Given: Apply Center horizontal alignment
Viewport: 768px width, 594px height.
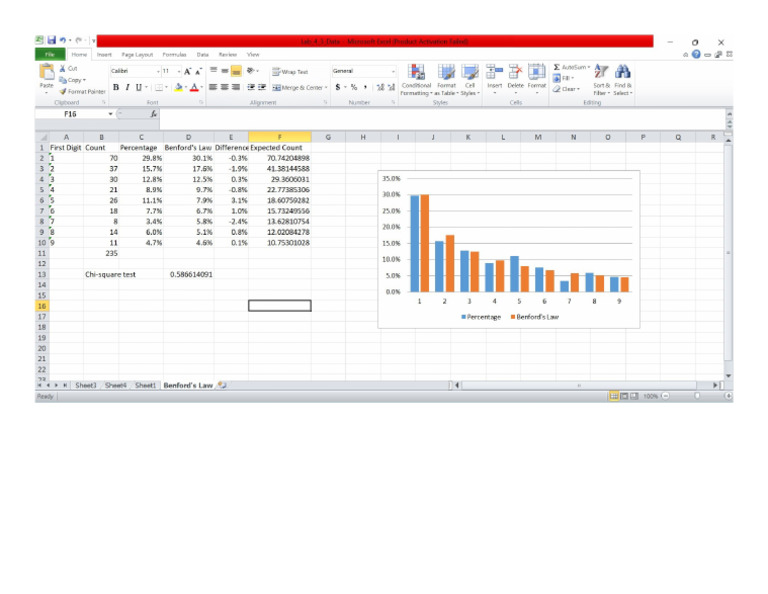Looking at the screenshot, I should (x=224, y=87).
